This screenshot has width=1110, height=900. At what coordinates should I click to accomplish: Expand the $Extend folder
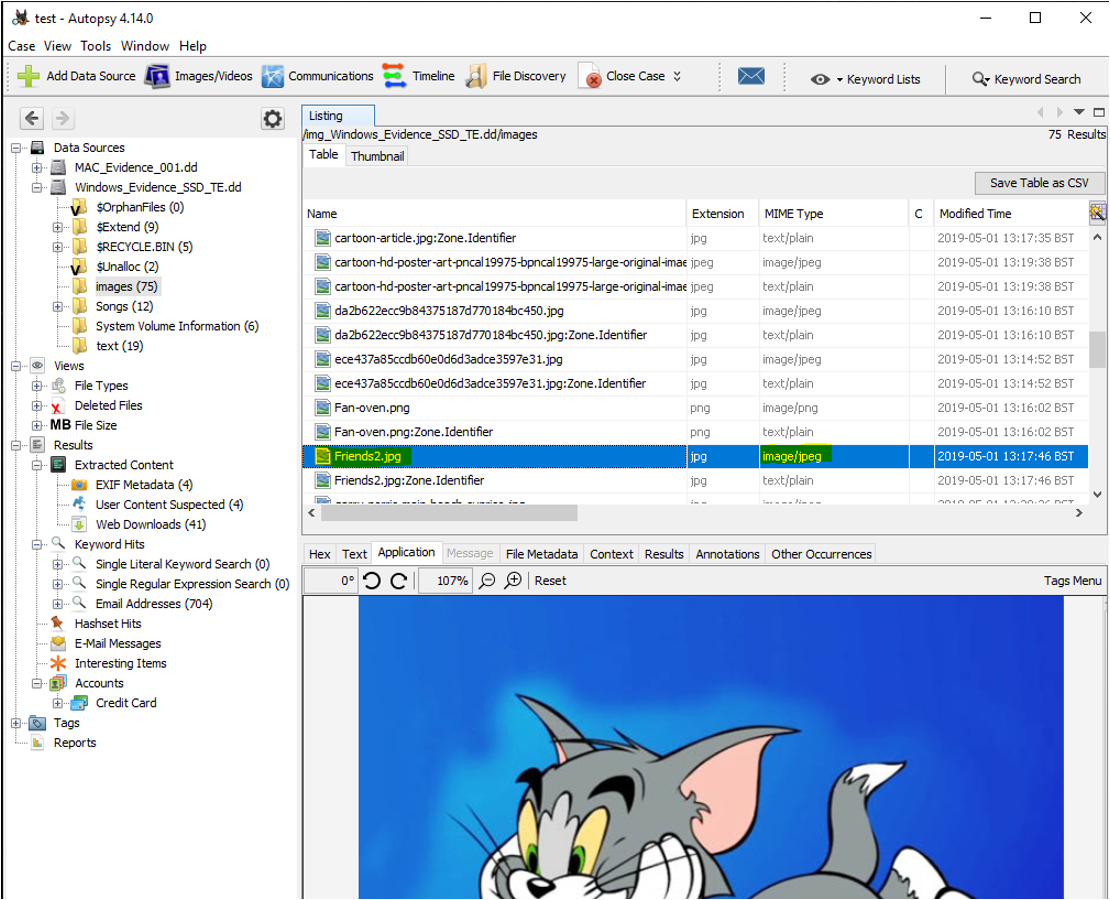(x=58, y=227)
